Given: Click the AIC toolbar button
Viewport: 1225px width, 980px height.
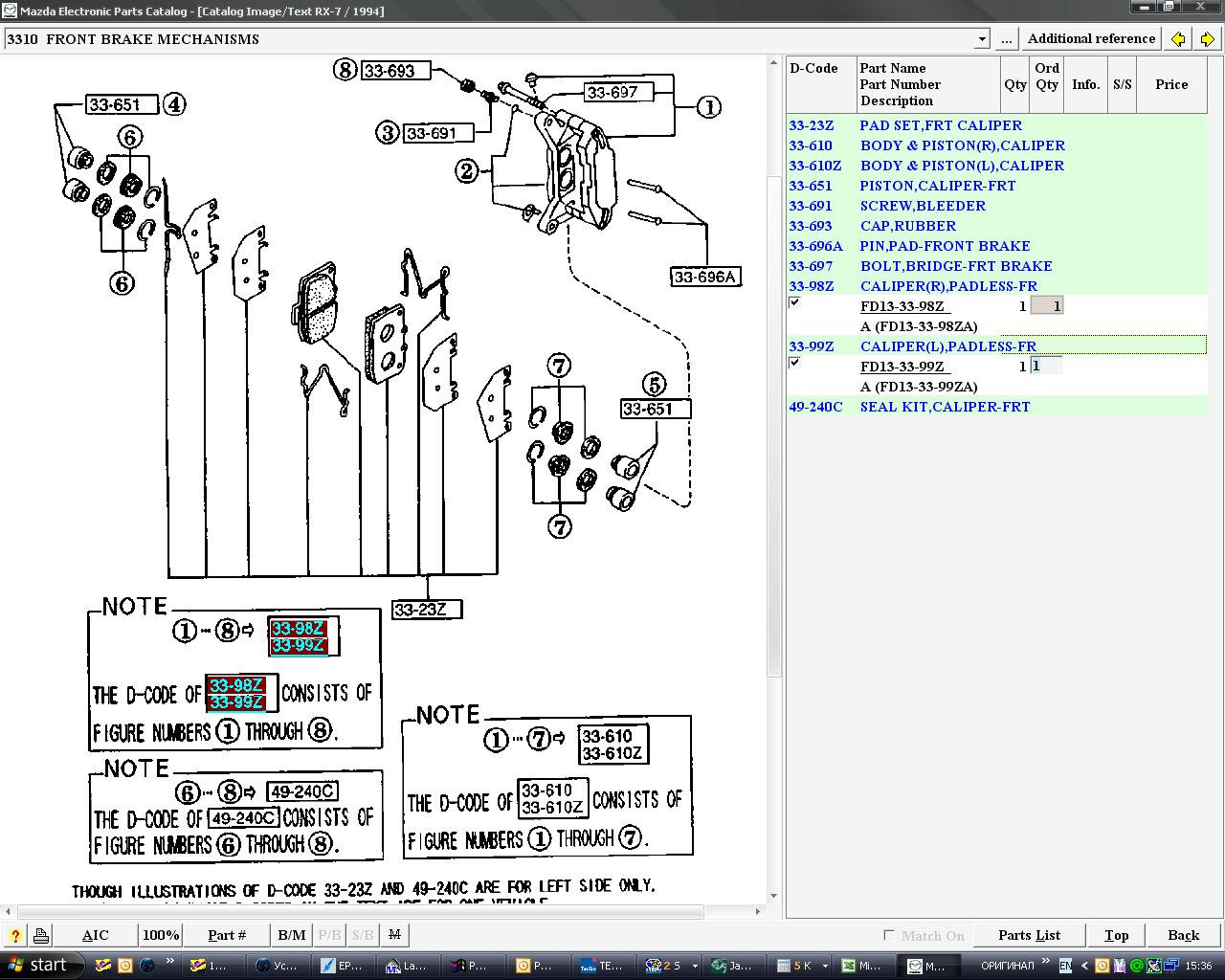Looking at the screenshot, I should pyautogui.click(x=95, y=935).
